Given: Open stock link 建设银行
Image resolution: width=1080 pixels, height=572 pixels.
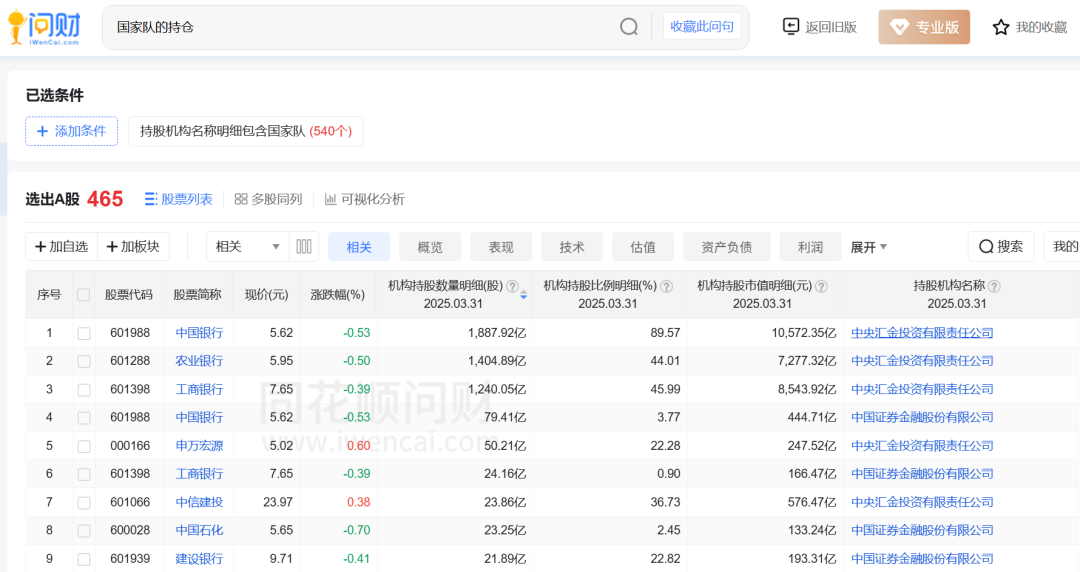Looking at the screenshot, I should (199, 559).
